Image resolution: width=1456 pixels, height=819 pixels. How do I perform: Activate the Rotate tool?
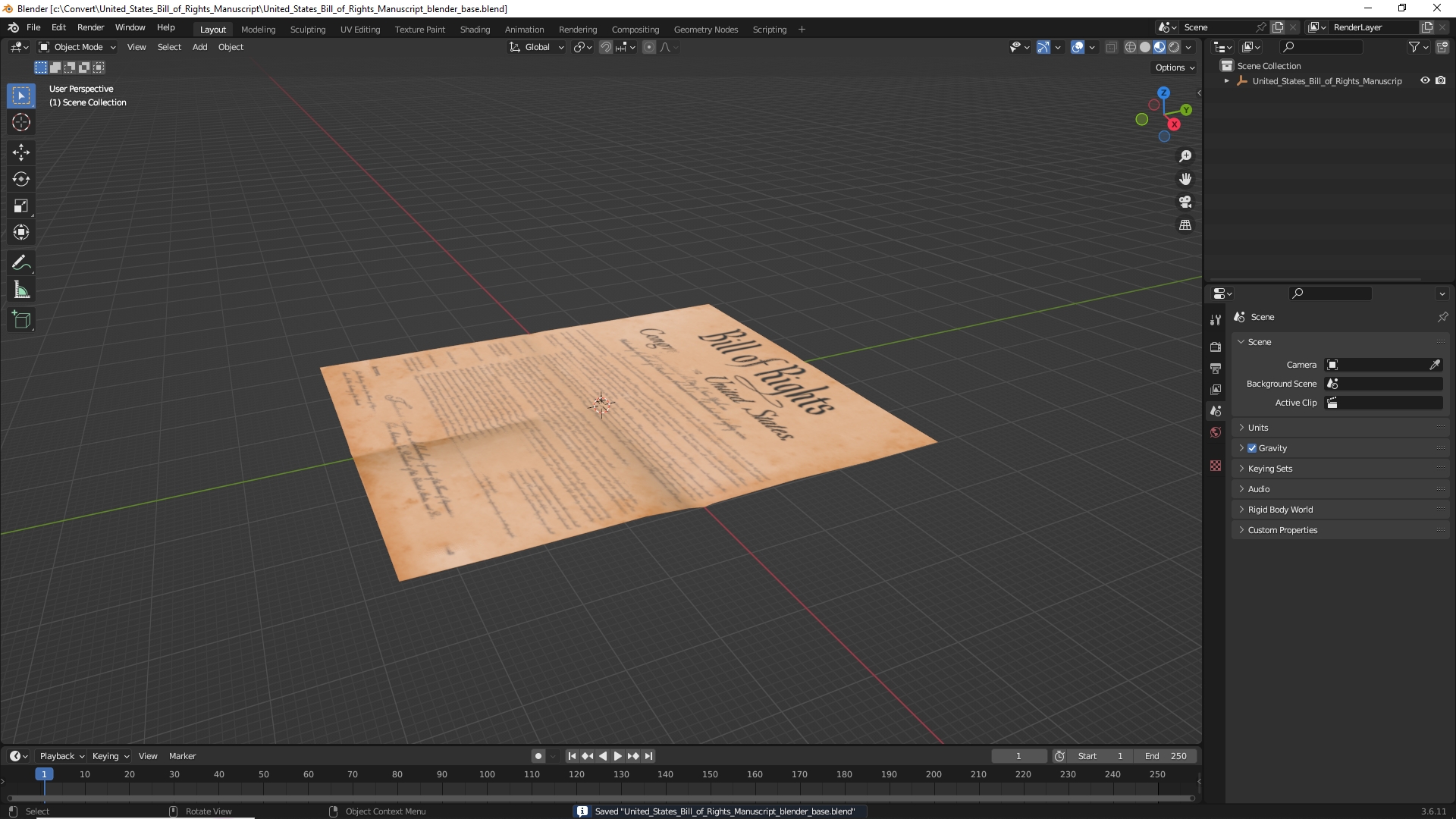21,179
